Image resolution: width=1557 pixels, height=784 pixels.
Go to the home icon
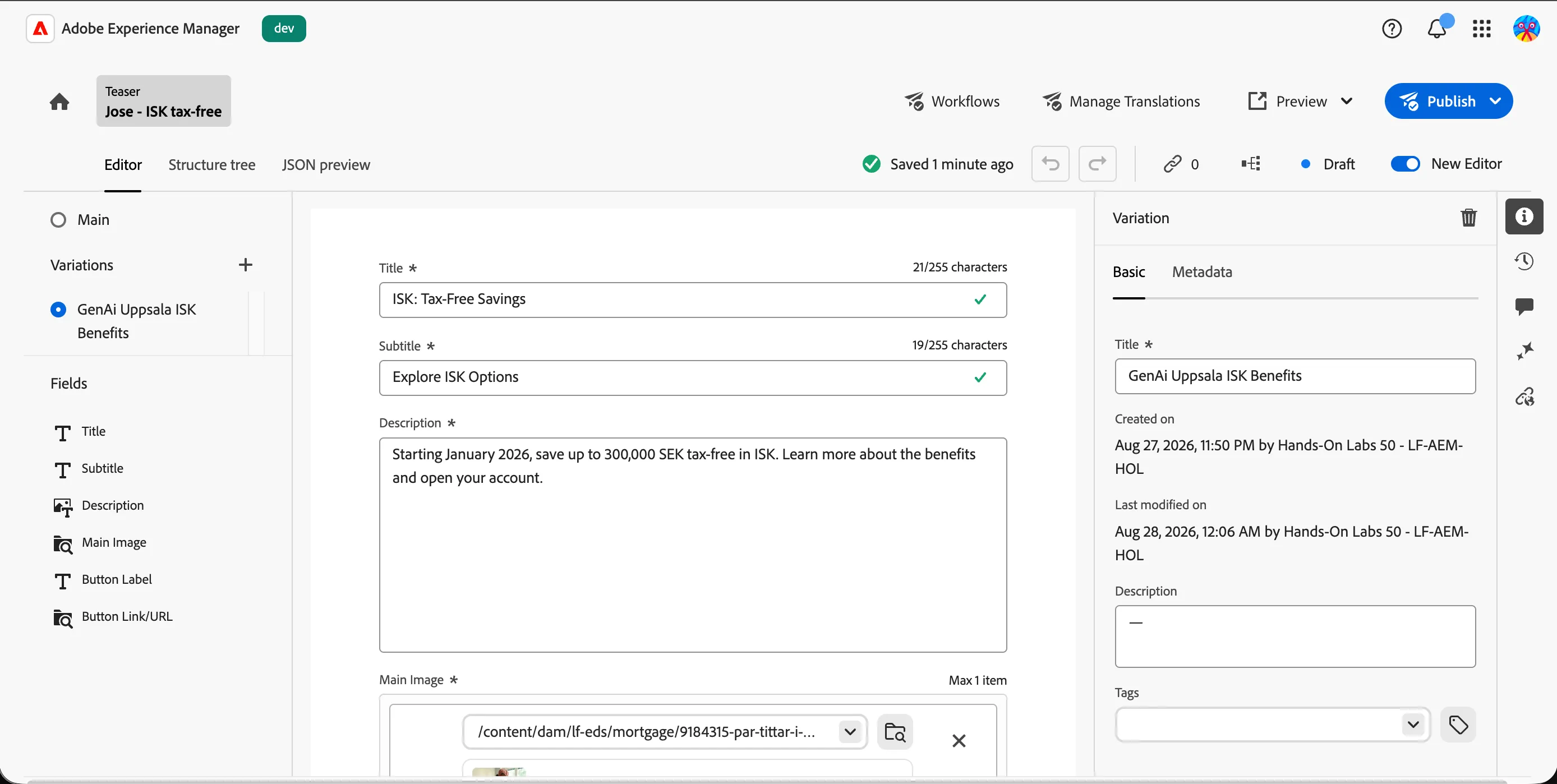point(59,101)
